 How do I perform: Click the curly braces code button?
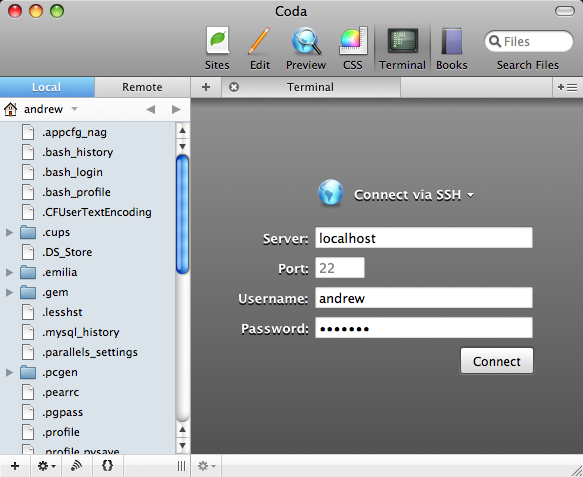107,466
